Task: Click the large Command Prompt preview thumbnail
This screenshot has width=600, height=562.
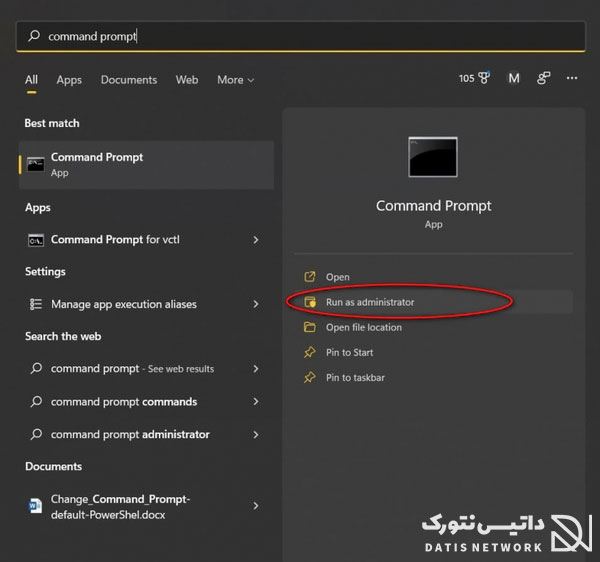Action: click(x=433, y=157)
